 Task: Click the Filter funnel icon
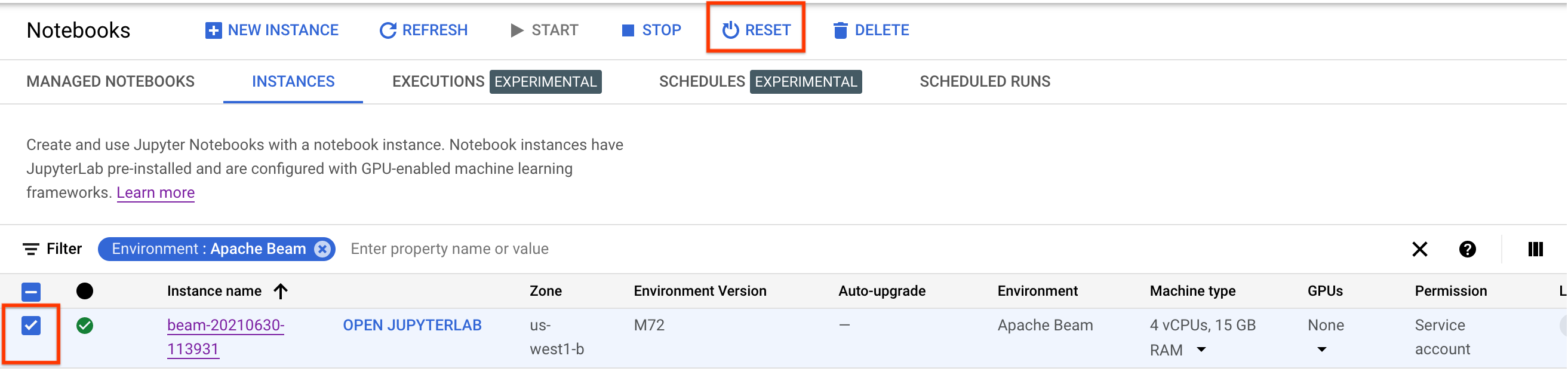[x=30, y=249]
